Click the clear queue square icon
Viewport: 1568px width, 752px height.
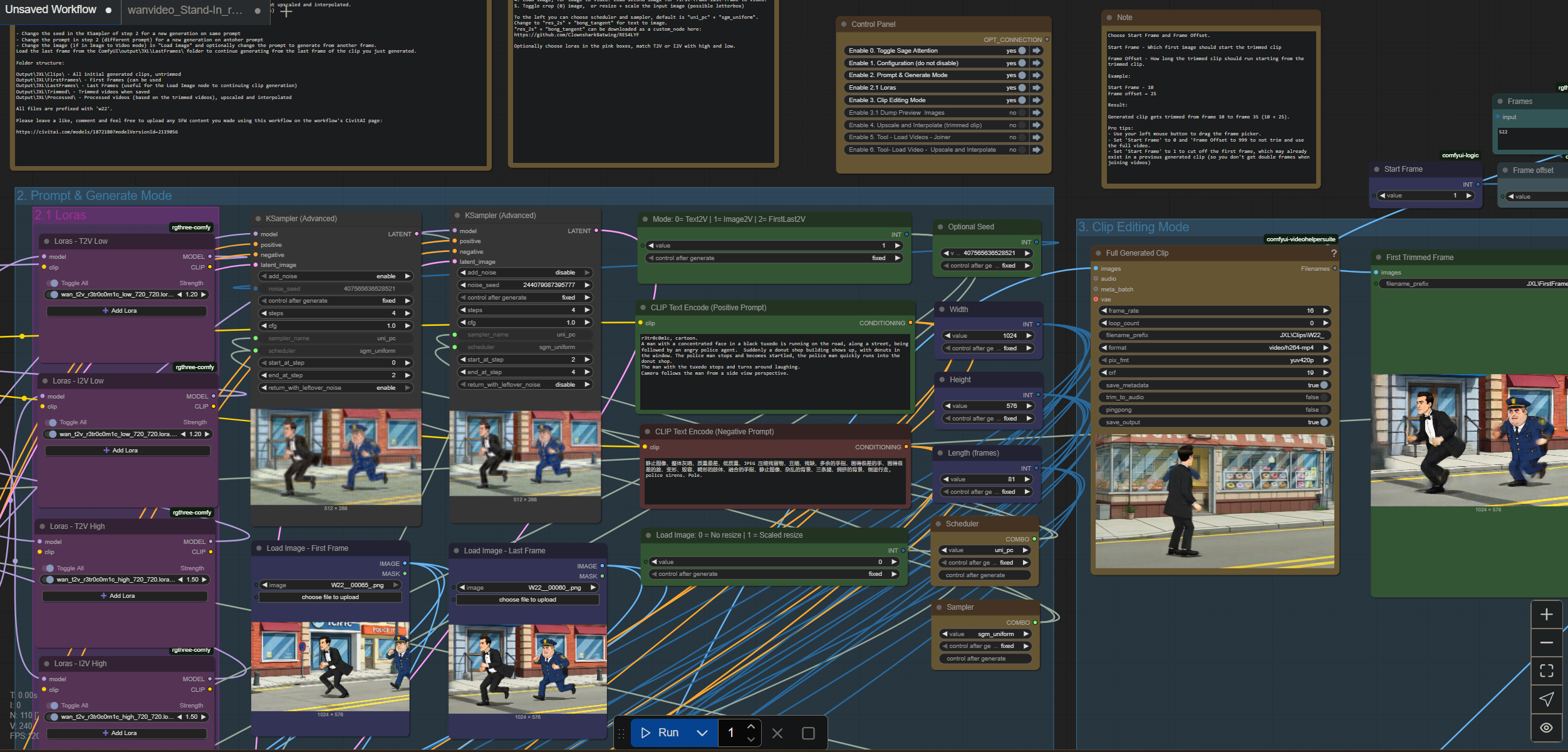tap(808, 733)
